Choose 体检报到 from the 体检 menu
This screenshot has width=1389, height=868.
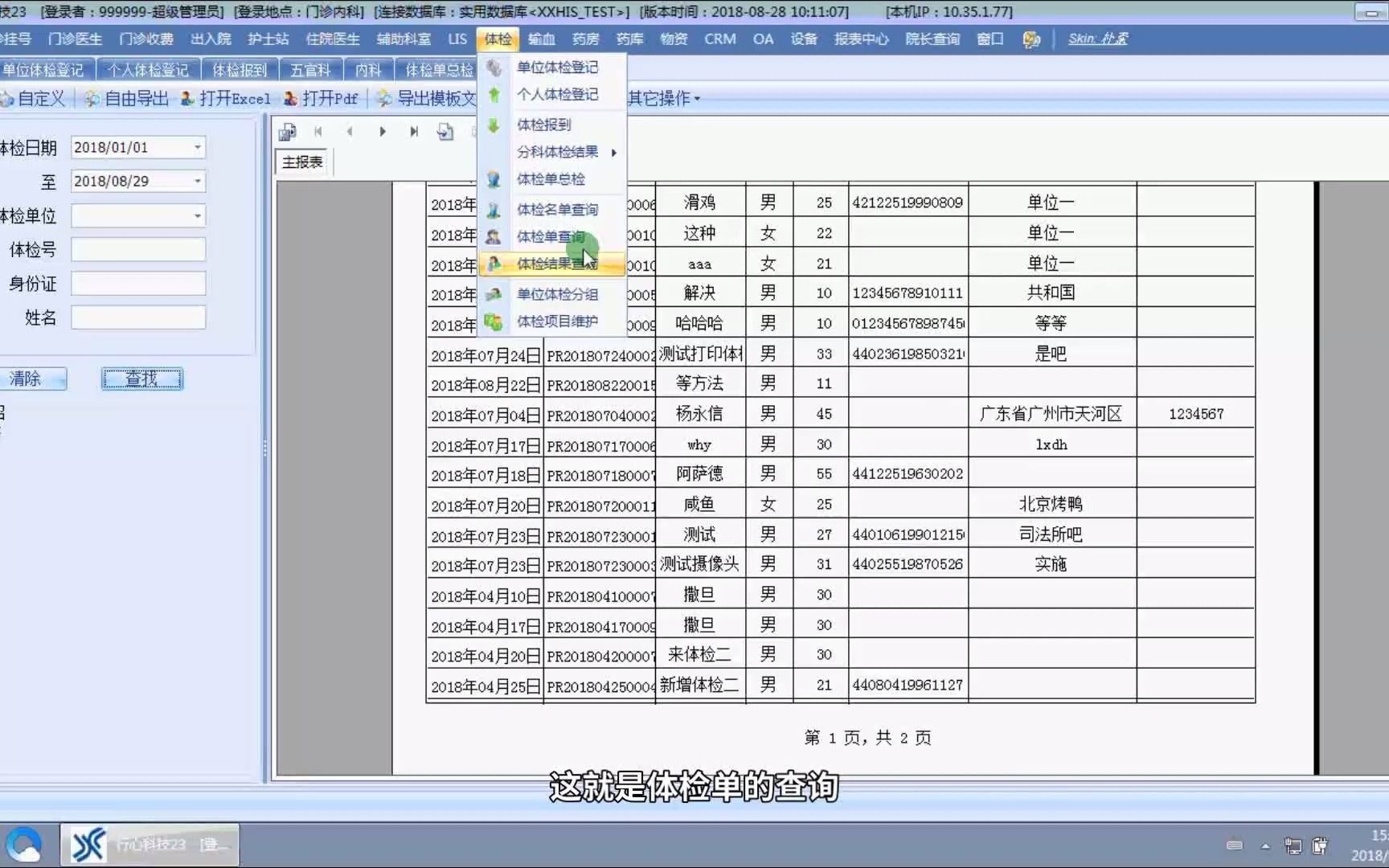pyautogui.click(x=543, y=125)
